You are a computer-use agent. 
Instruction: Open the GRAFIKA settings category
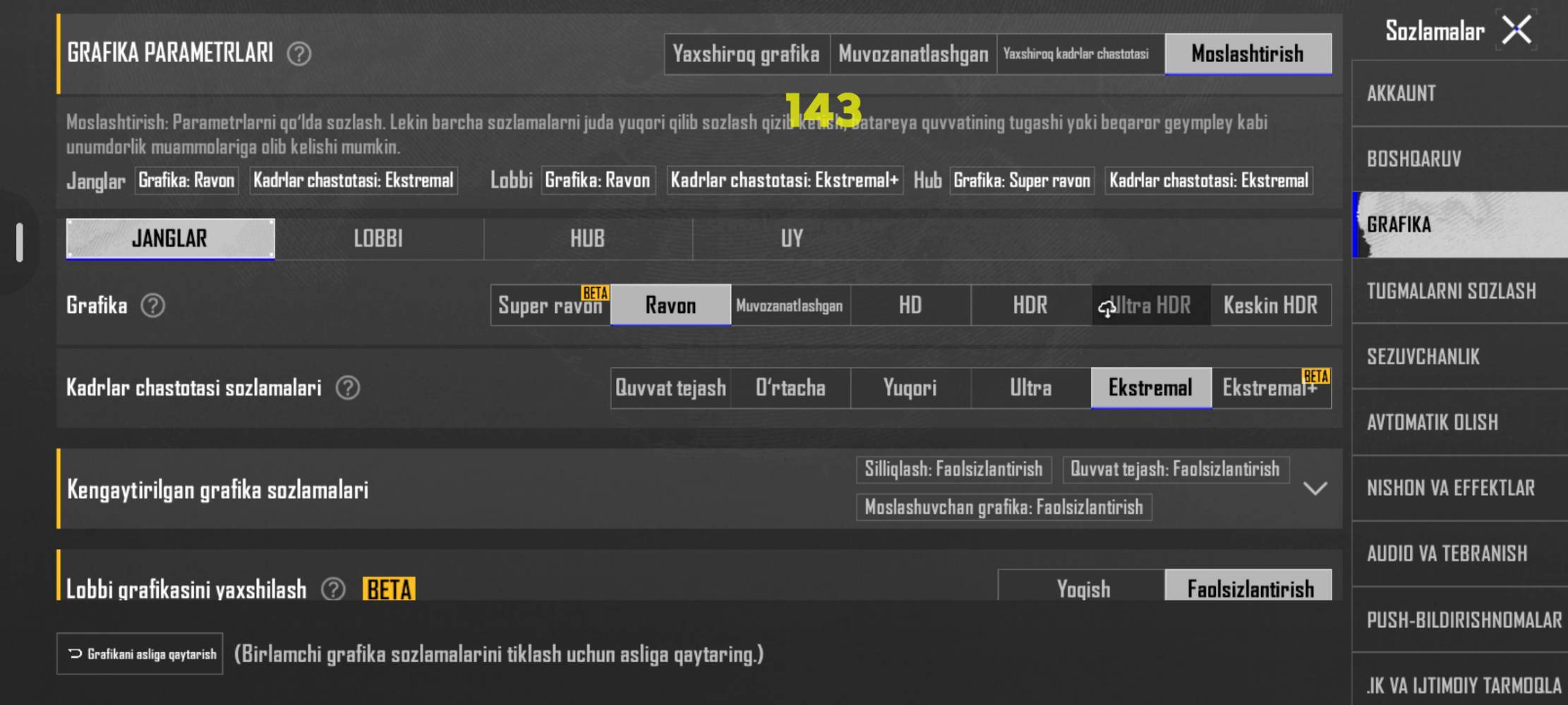pyautogui.click(x=1459, y=224)
